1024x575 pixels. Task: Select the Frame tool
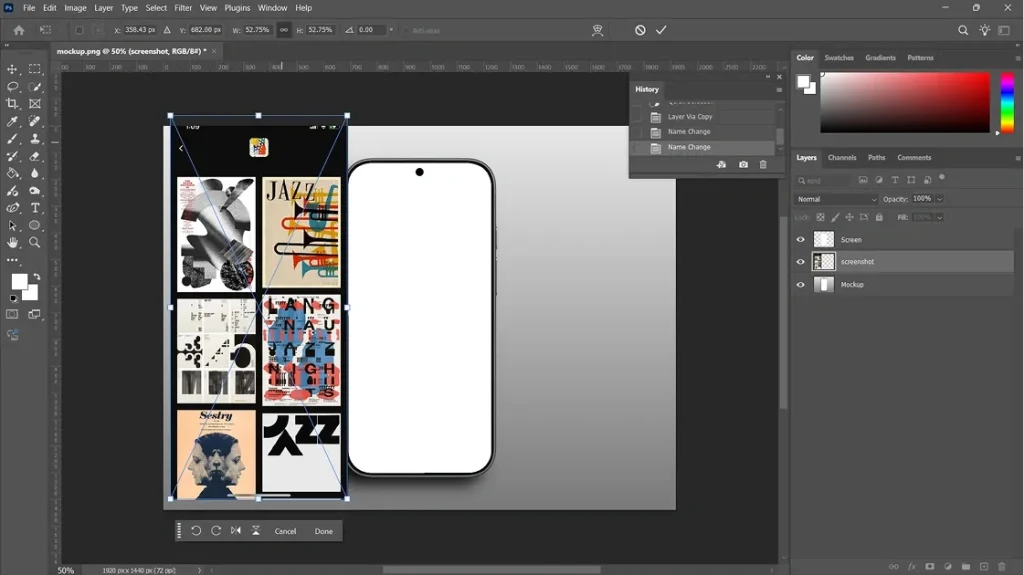coord(35,103)
